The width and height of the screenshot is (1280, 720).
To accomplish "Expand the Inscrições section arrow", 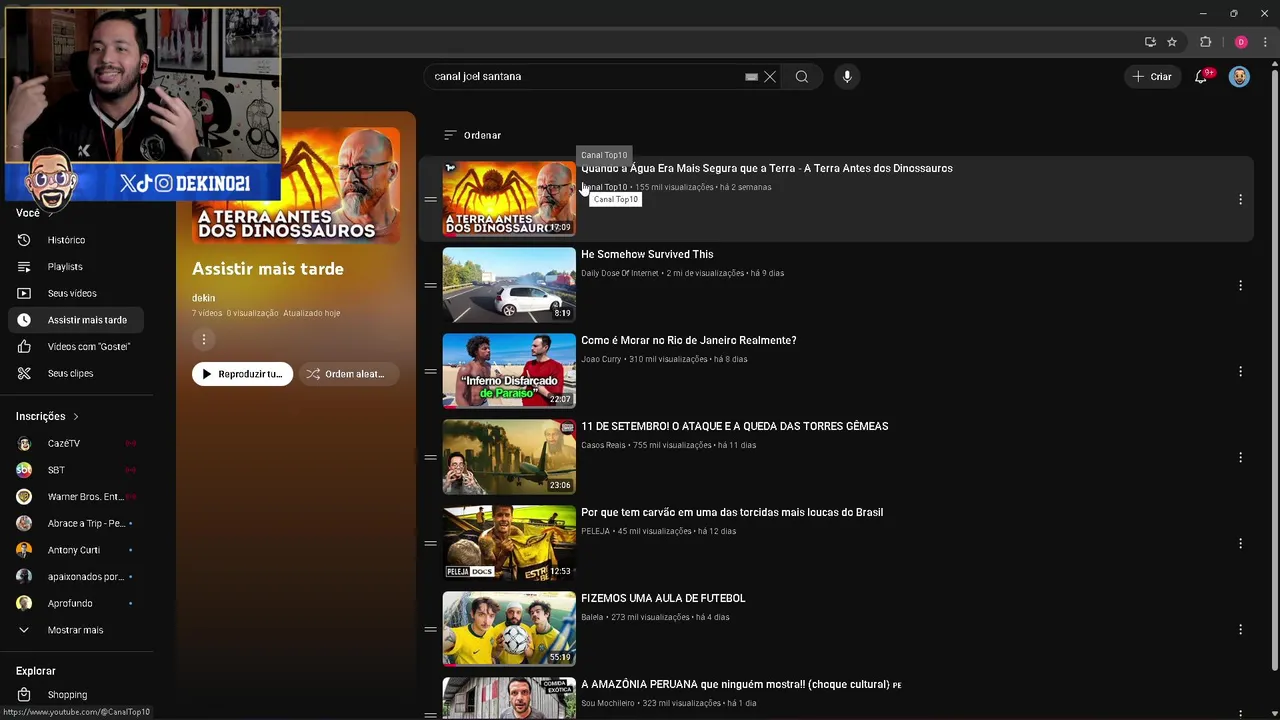I will 75,417.
